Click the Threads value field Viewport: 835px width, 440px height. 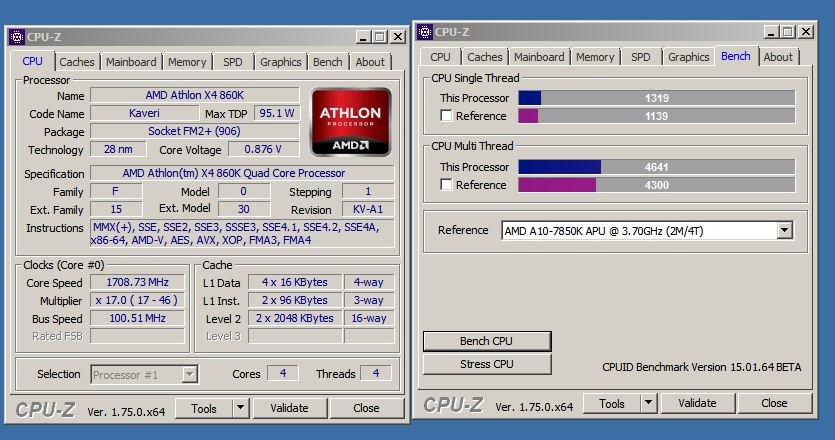(x=376, y=373)
